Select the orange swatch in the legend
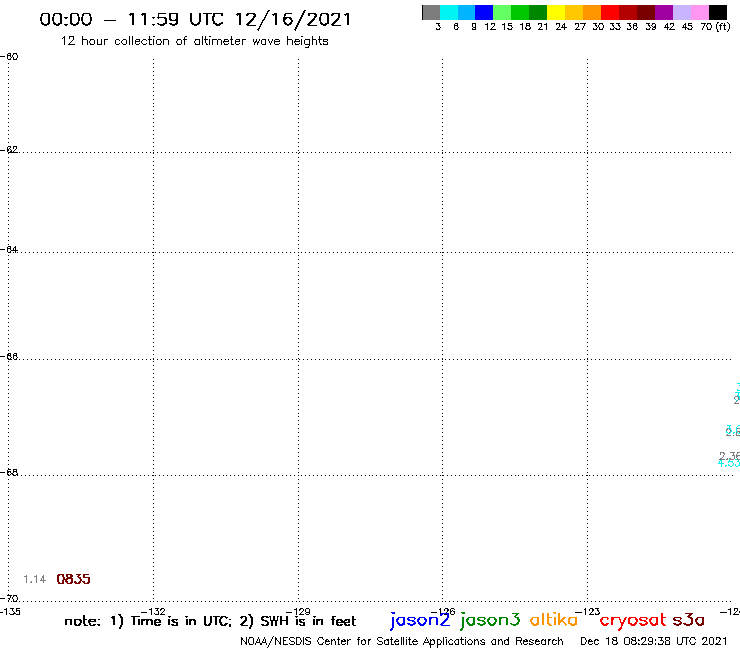 coord(592,12)
